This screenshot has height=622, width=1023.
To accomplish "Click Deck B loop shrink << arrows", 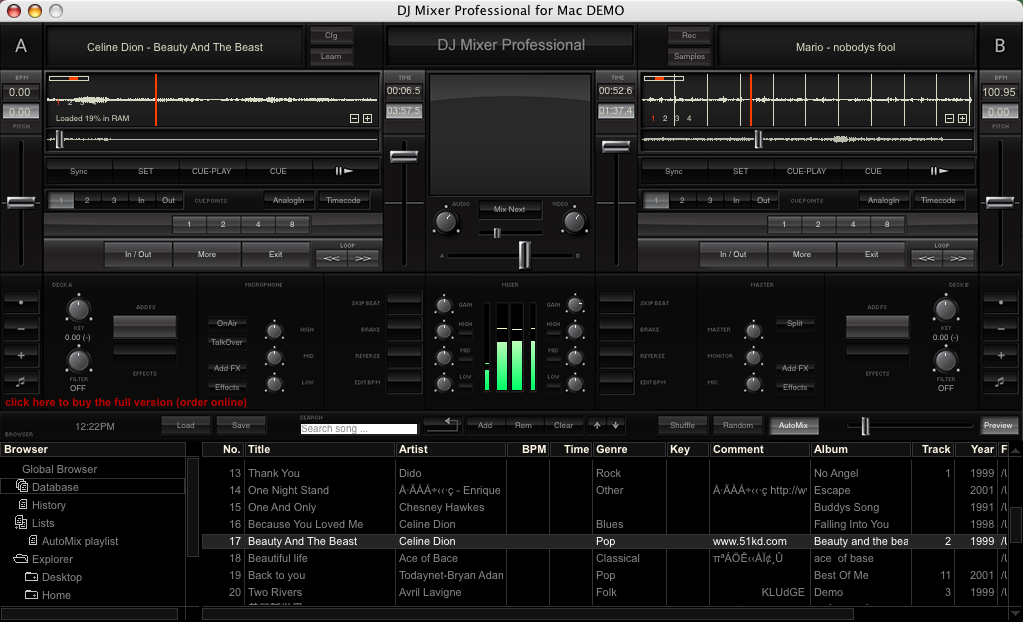I will pos(926,258).
